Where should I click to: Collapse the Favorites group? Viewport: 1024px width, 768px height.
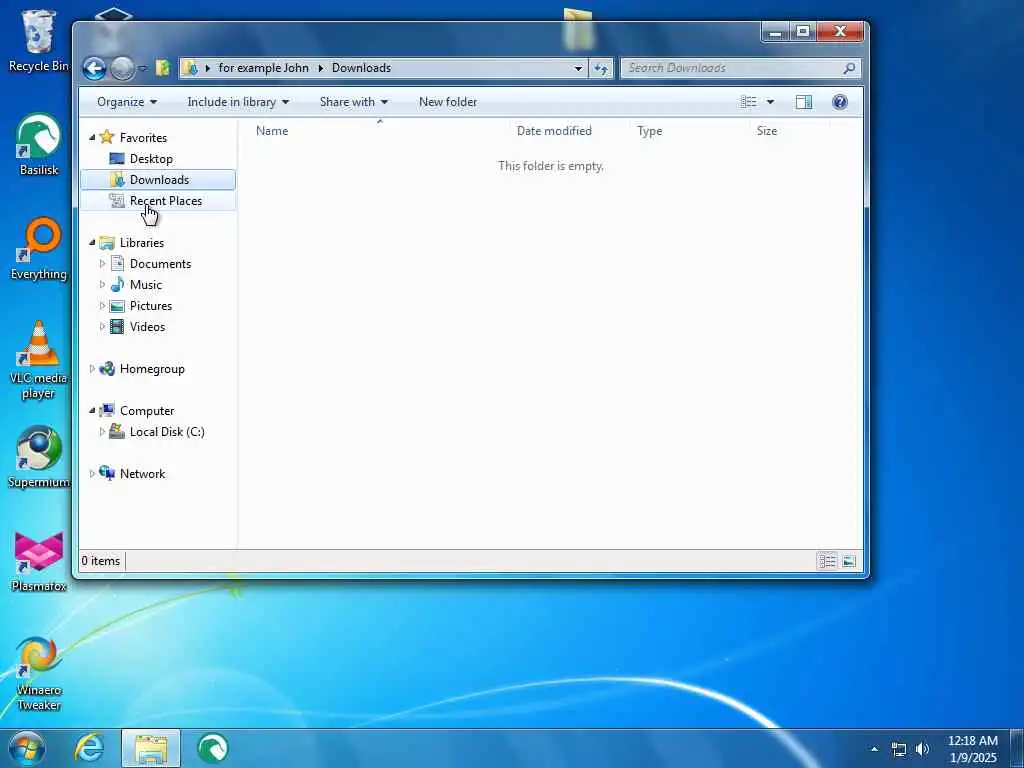92,137
